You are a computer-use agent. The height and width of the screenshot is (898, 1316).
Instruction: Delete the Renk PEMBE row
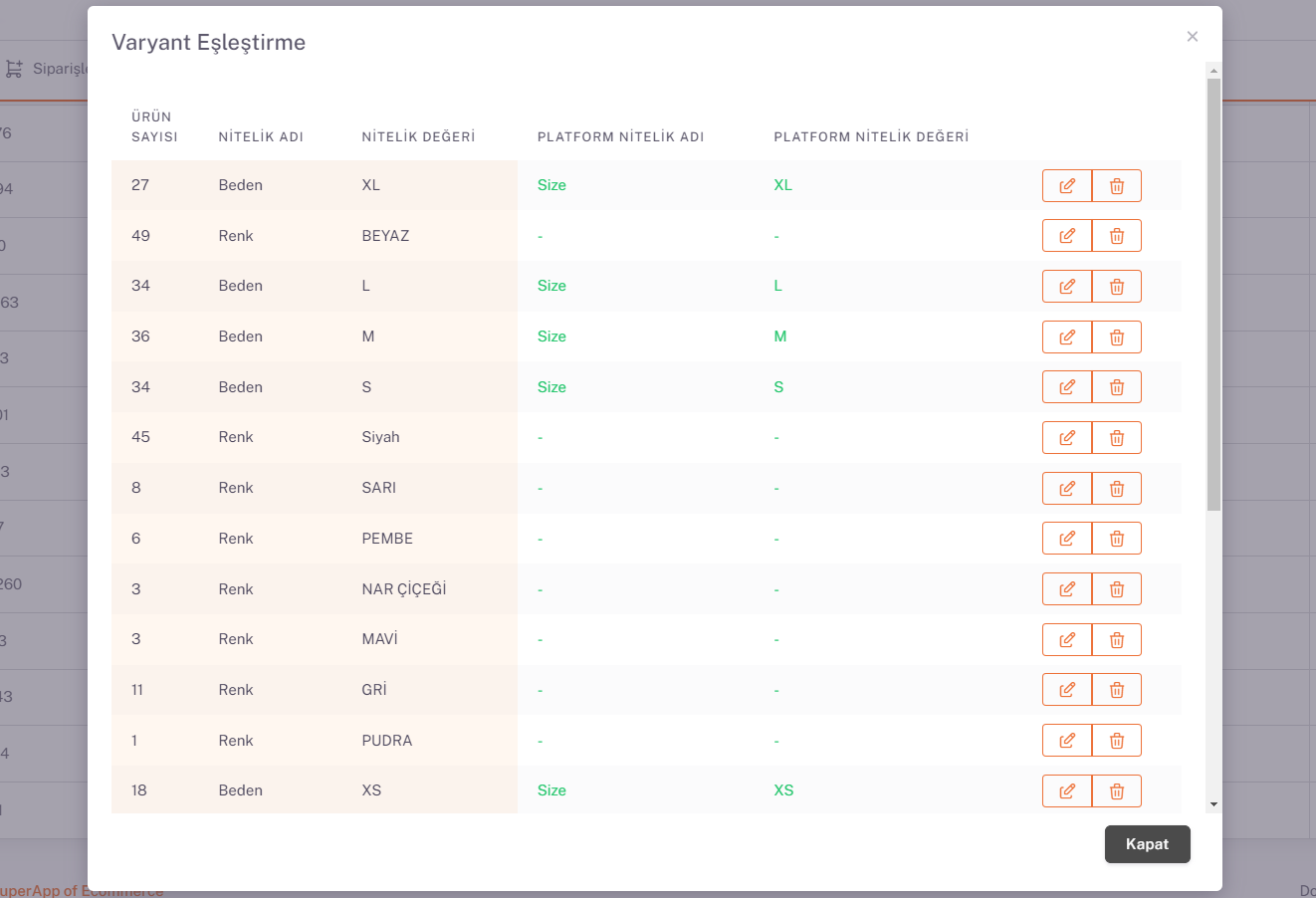1117,539
